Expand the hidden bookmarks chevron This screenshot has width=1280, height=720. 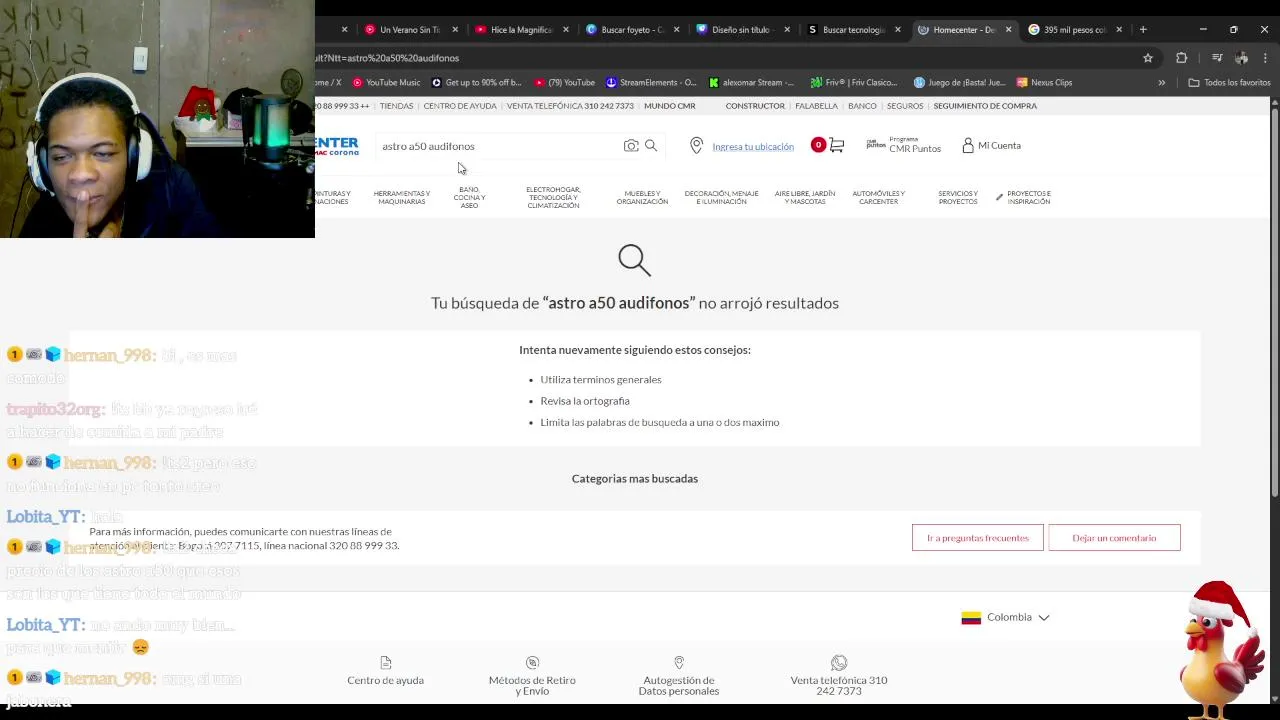[1161, 82]
